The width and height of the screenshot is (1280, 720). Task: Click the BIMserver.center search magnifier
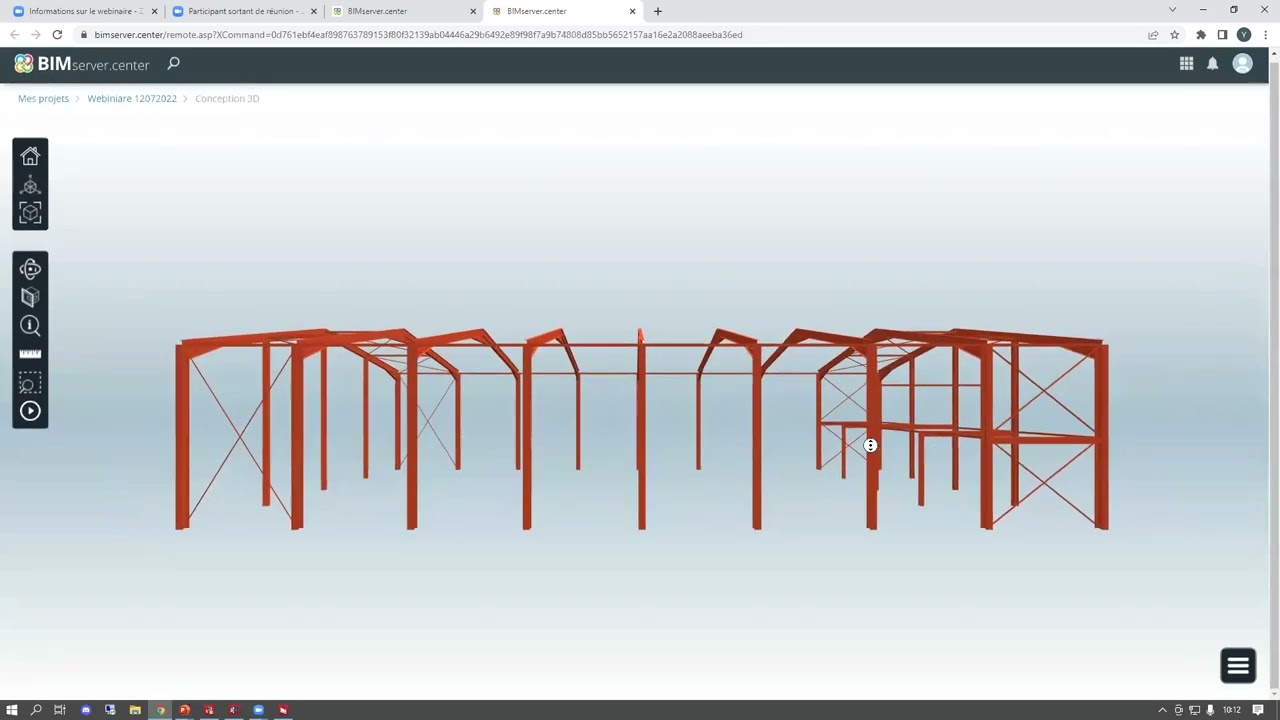pyautogui.click(x=173, y=64)
